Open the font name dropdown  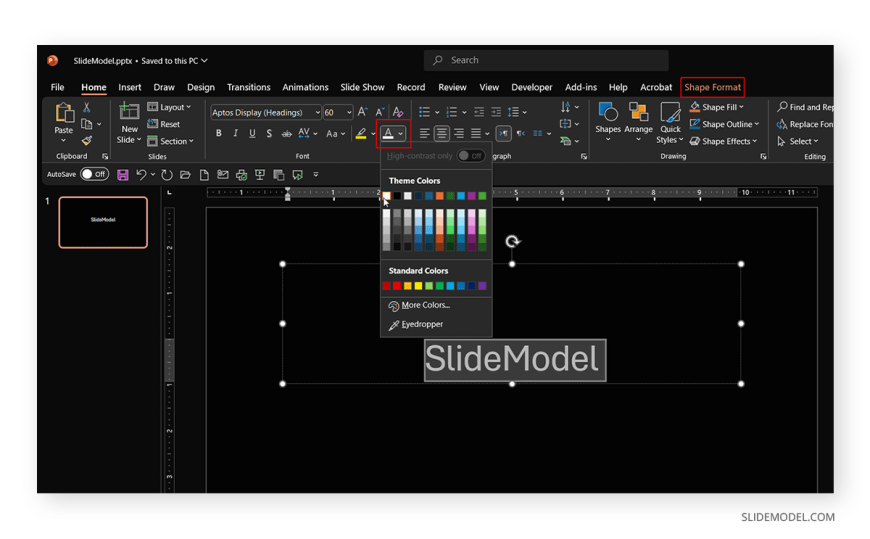(317, 113)
